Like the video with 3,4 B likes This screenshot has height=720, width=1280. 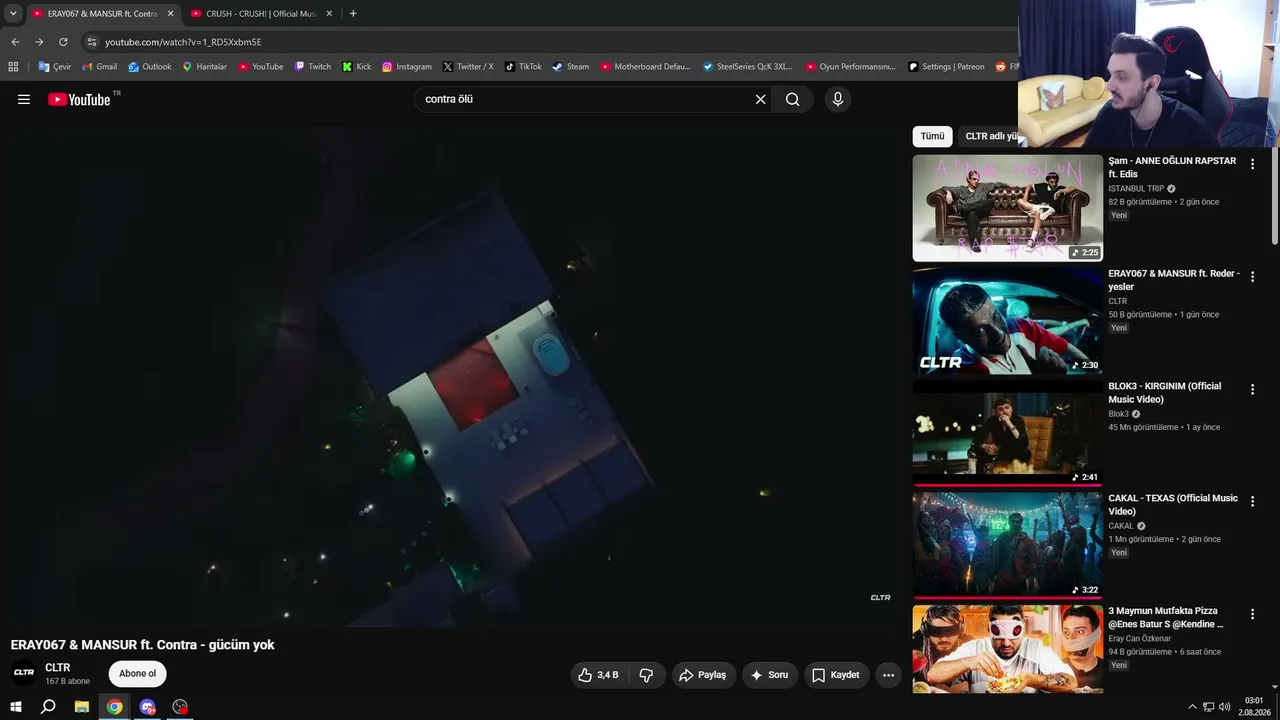[599, 675]
